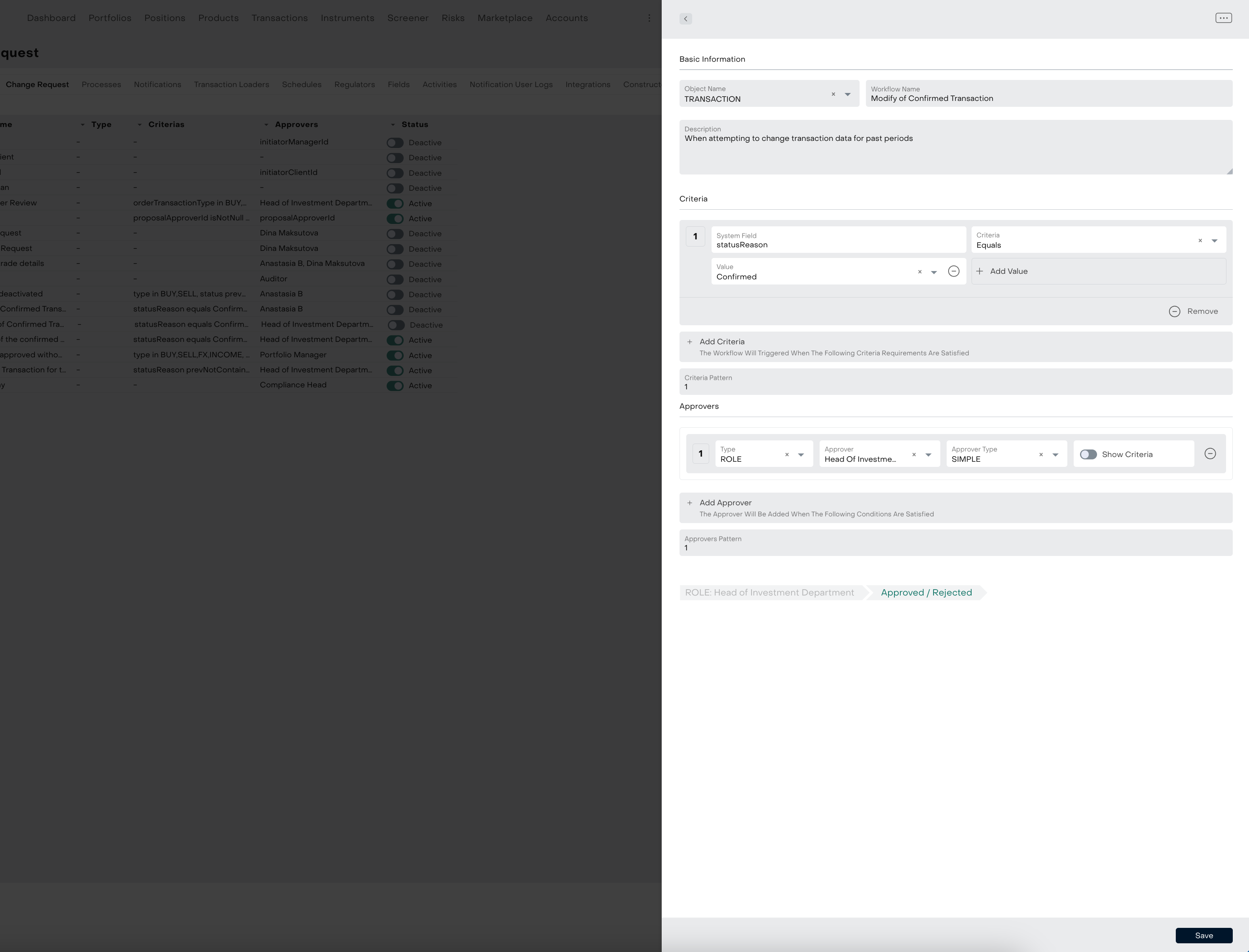Delete approver row with minus circle icon

click(1210, 454)
